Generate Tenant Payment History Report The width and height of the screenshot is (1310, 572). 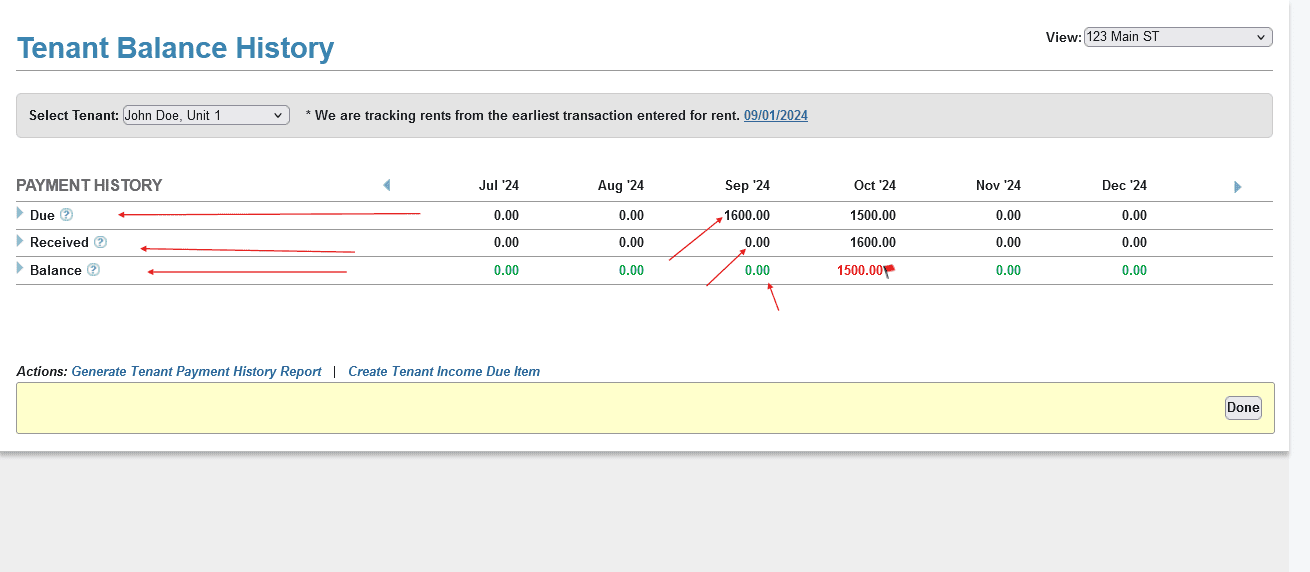pyautogui.click(x=196, y=371)
